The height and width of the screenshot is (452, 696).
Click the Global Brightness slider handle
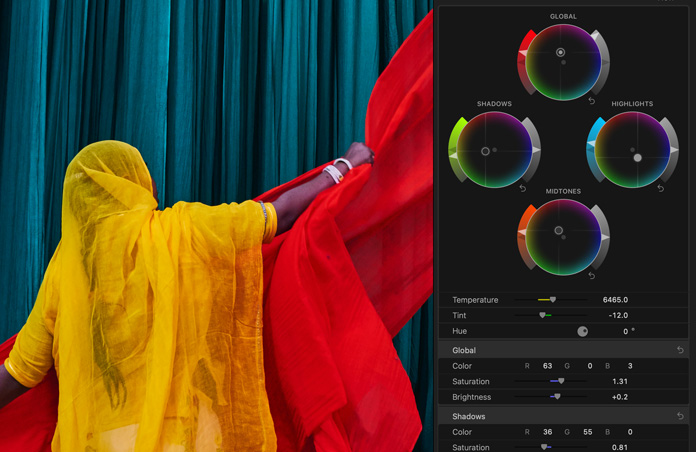point(557,397)
